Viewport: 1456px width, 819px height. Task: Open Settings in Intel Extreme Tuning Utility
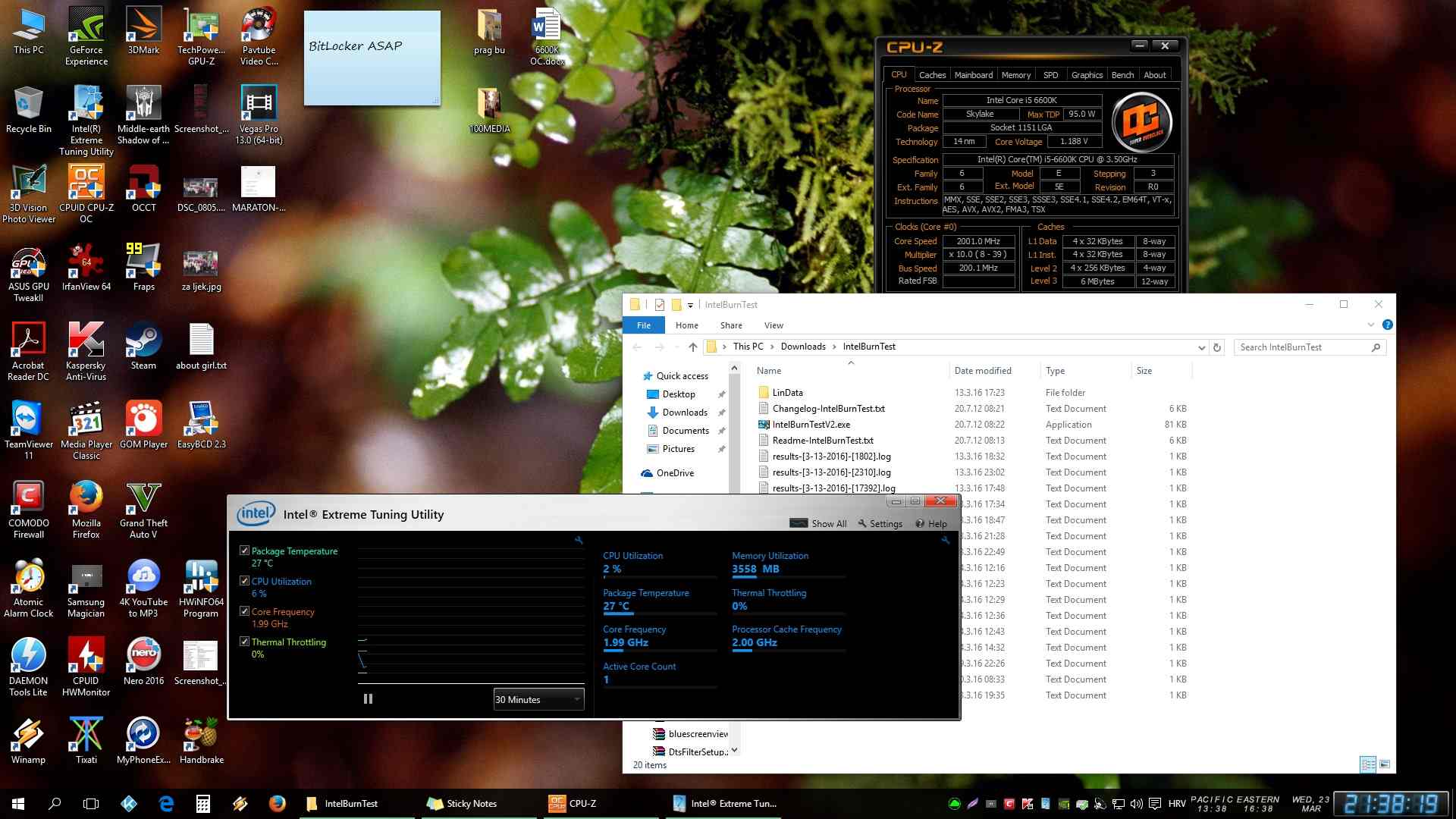coord(880,524)
